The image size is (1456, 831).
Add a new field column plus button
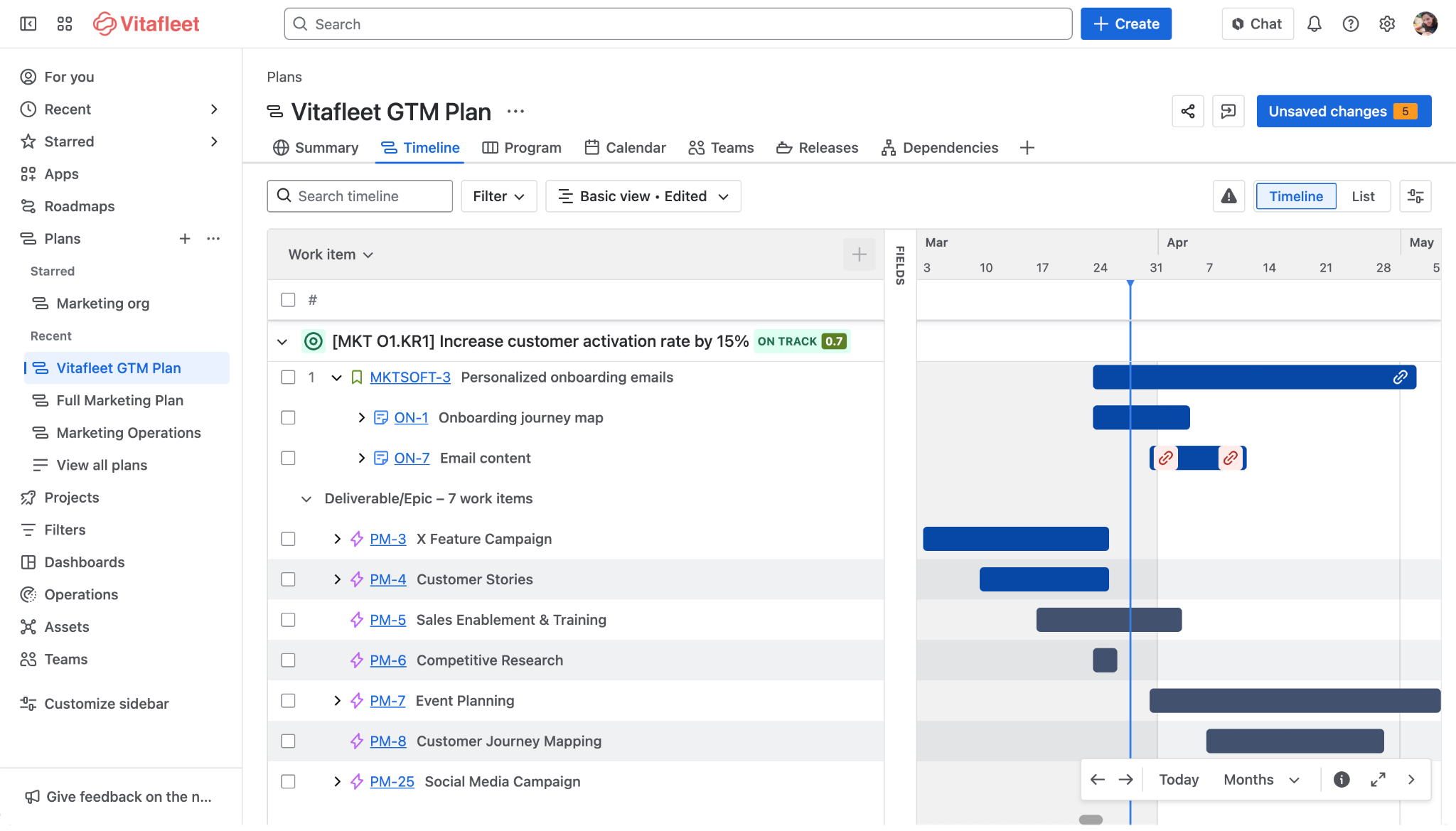[859, 254]
